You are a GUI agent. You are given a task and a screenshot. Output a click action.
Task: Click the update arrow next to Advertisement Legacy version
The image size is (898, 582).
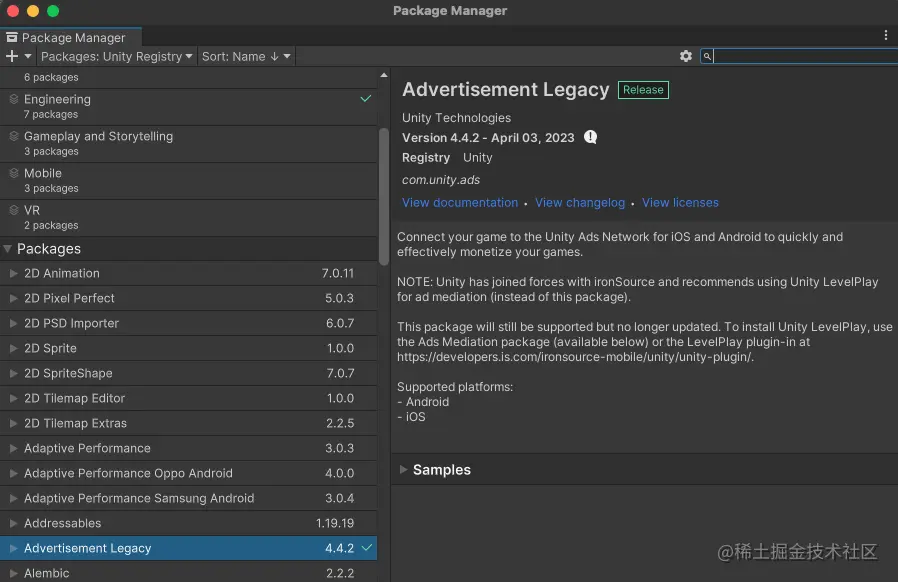click(x=365, y=548)
